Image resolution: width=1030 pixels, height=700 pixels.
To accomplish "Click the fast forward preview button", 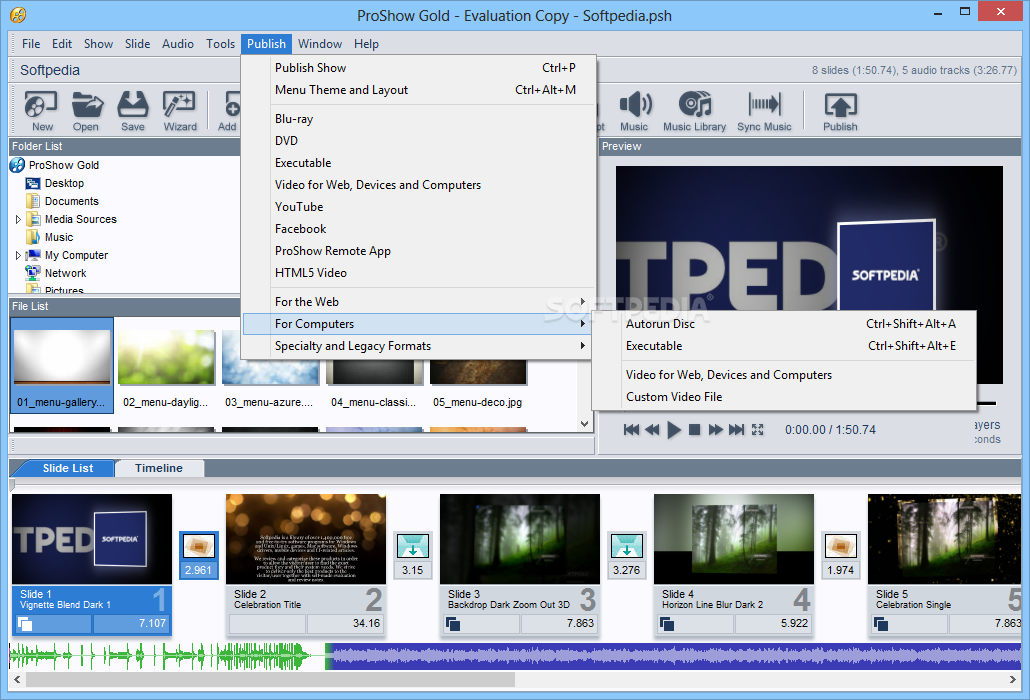I will click(715, 429).
